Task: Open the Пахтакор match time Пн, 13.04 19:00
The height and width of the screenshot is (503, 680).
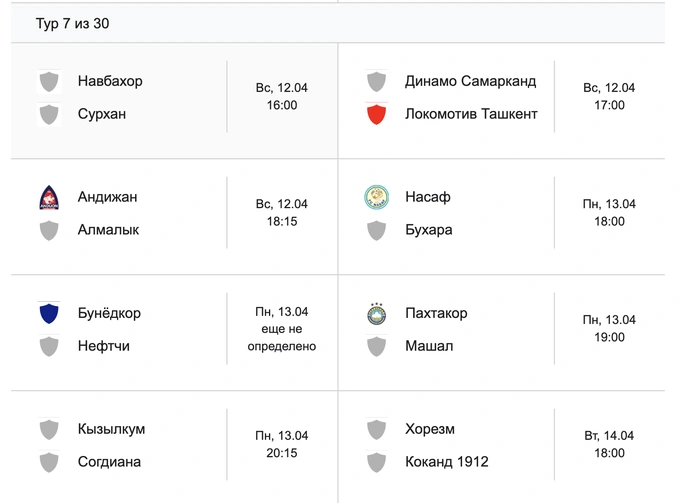Action: [609, 329]
